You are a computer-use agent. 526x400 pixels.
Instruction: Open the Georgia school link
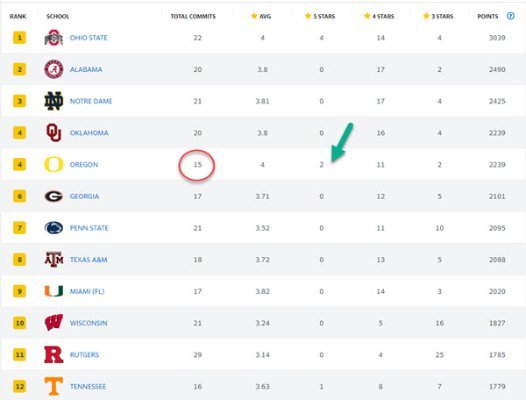[84, 196]
